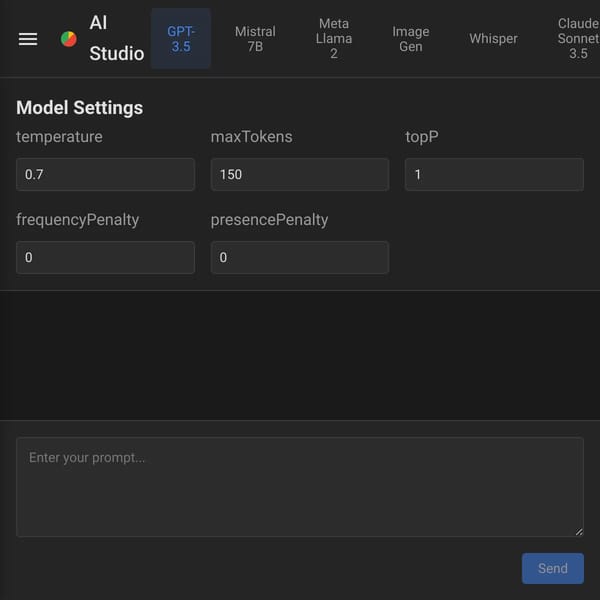Image resolution: width=600 pixels, height=600 pixels.
Task: Select the GPT-3.5 model tab
Action: pos(181,39)
